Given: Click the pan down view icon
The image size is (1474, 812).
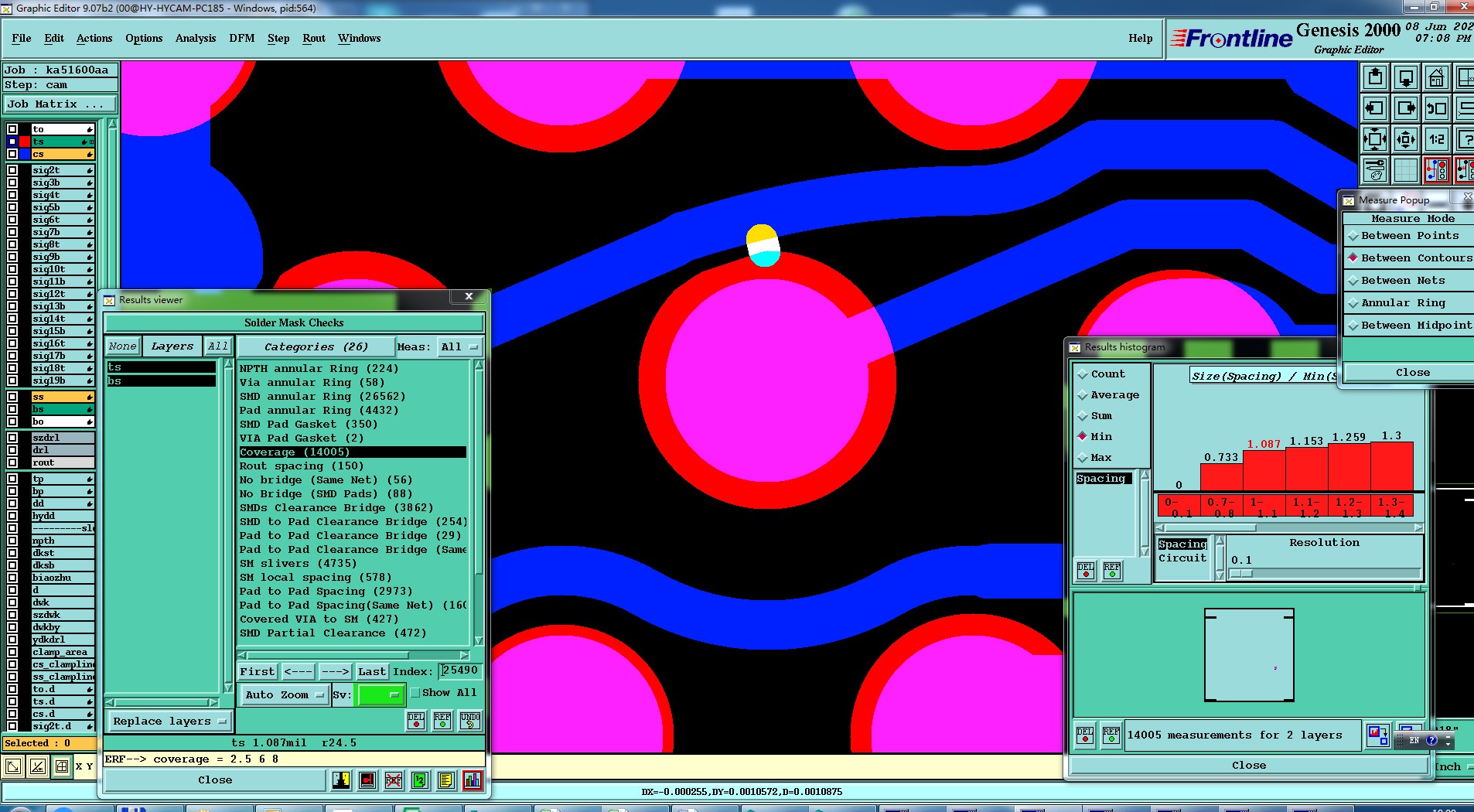Looking at the screenshot, I should (1406, 77).
